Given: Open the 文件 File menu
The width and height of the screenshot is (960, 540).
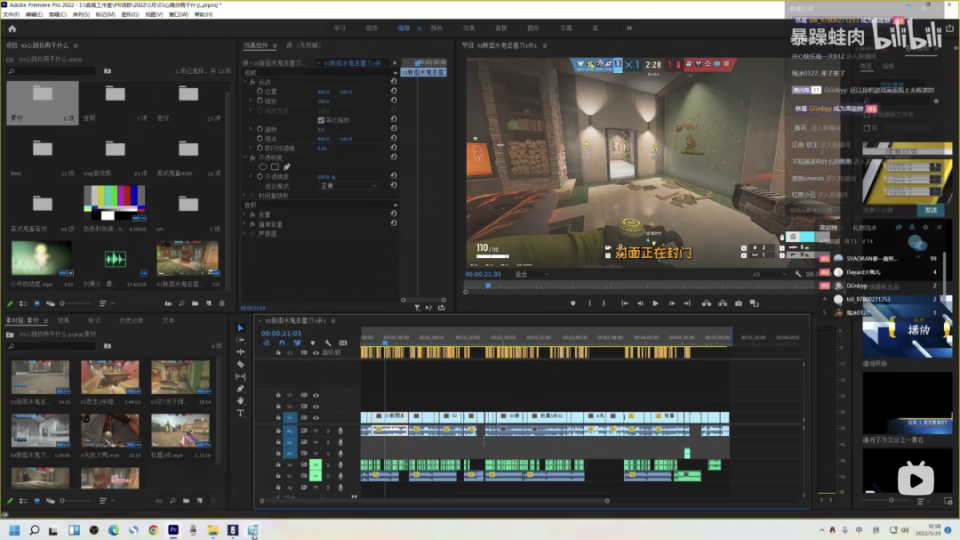Looking at the screenshot, I should click(11, 14).
